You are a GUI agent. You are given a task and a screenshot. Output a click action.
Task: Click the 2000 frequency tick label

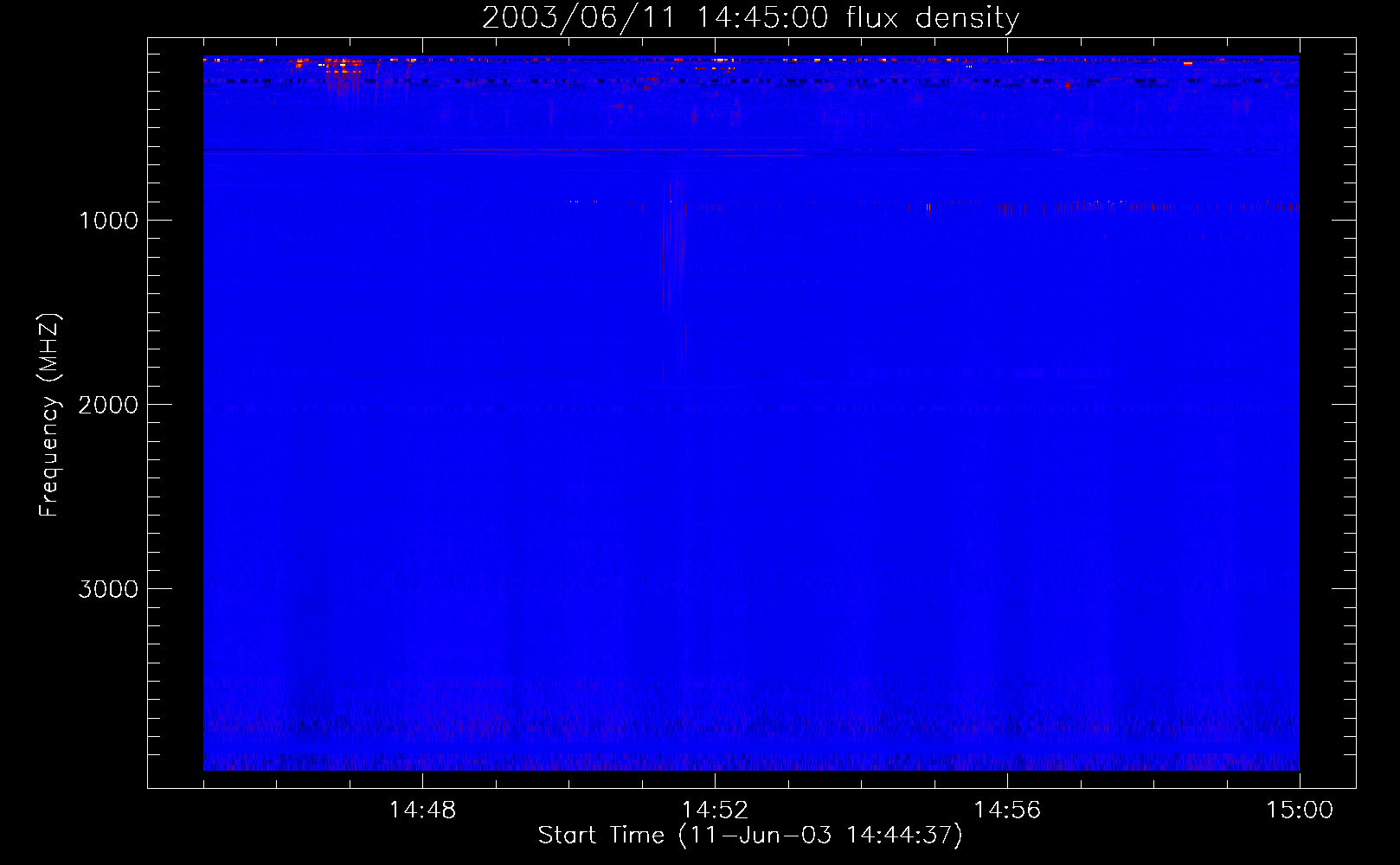(108, 405)
